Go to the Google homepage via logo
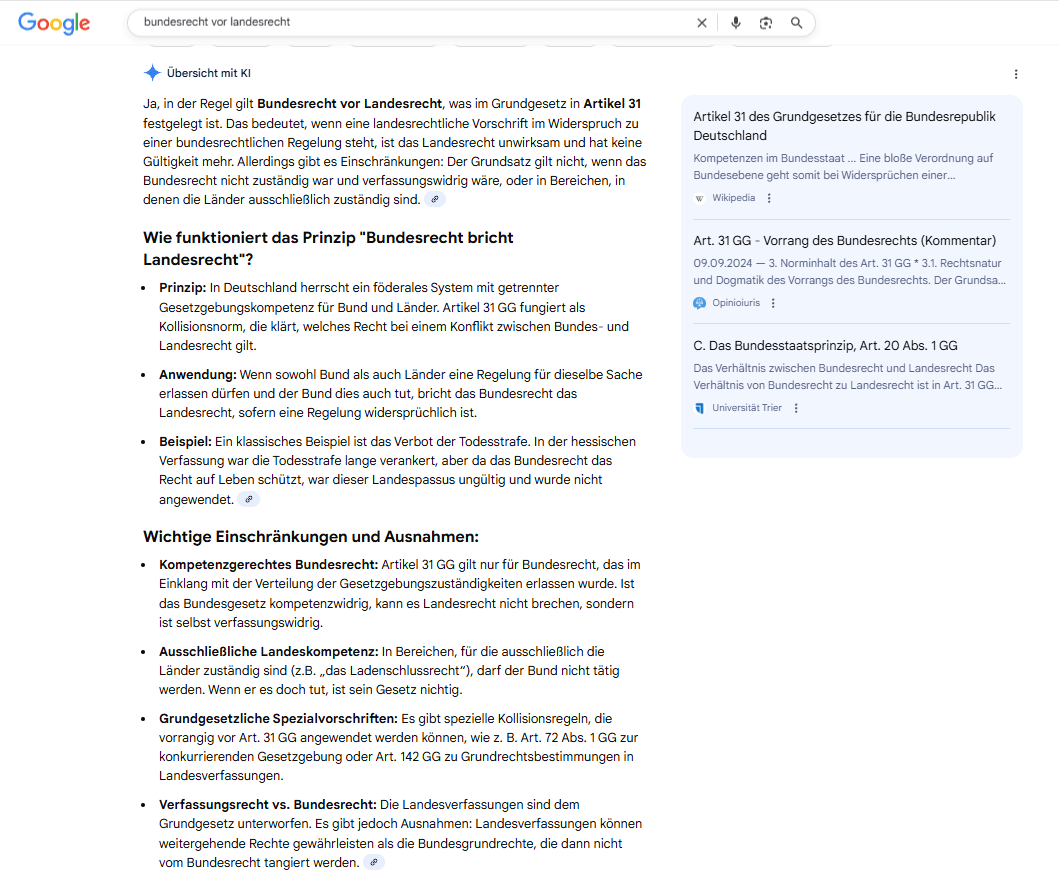Screen dimensions: 1059x881 [54, 24]
